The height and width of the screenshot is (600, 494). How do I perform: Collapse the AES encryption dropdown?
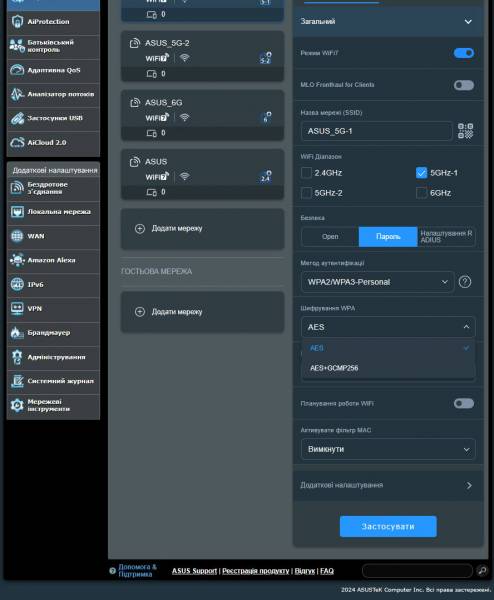tap(388, 327)
